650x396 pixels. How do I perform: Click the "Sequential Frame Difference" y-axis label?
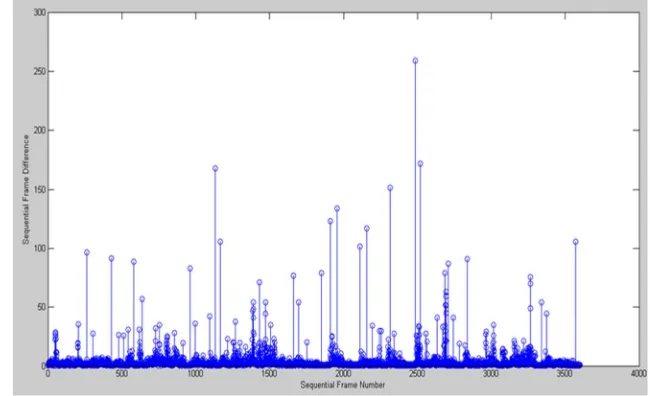pos(26,189)
